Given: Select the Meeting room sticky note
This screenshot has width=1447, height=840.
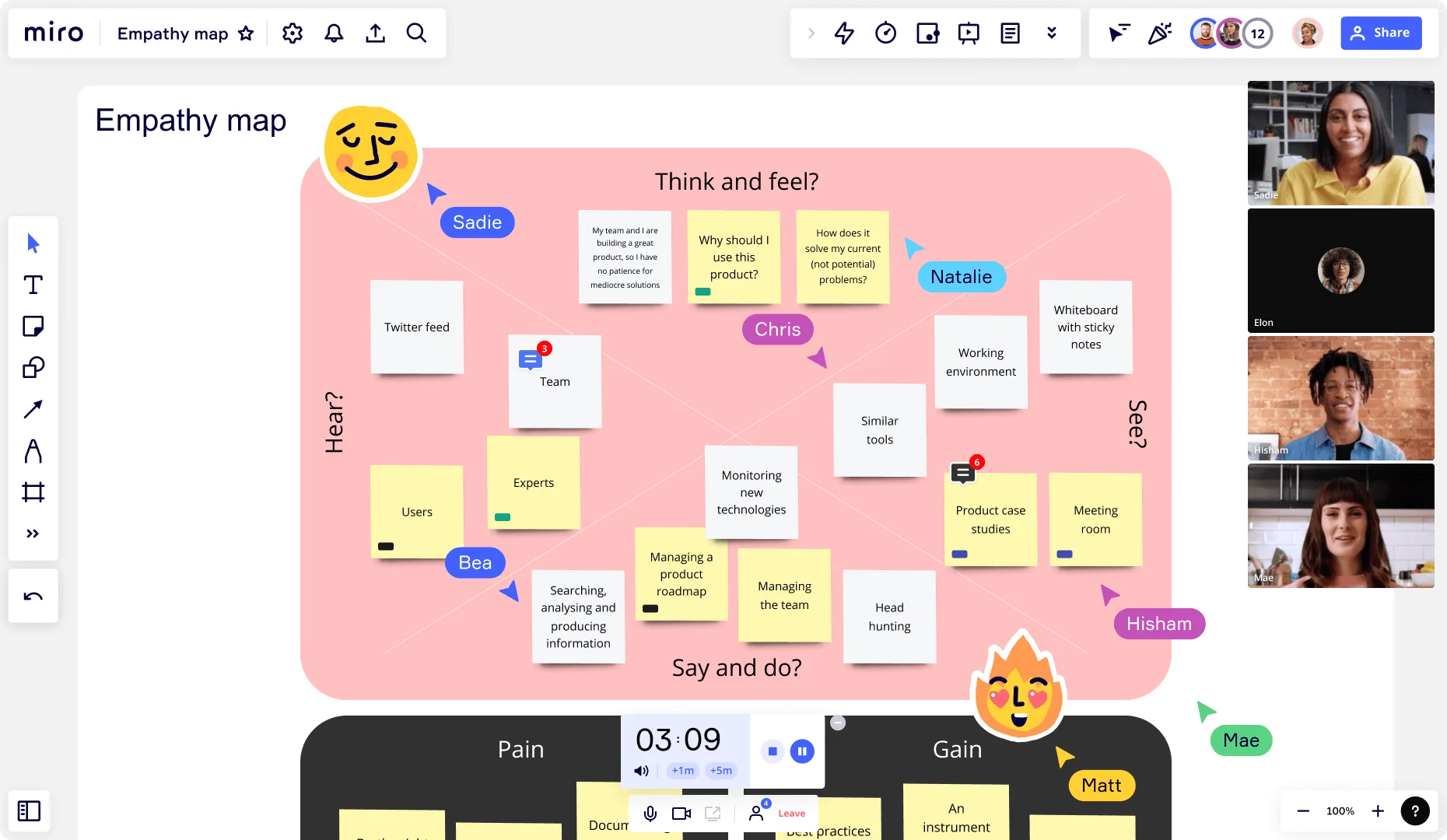Looking at the screenshot, I should (x=1095, y=520).
